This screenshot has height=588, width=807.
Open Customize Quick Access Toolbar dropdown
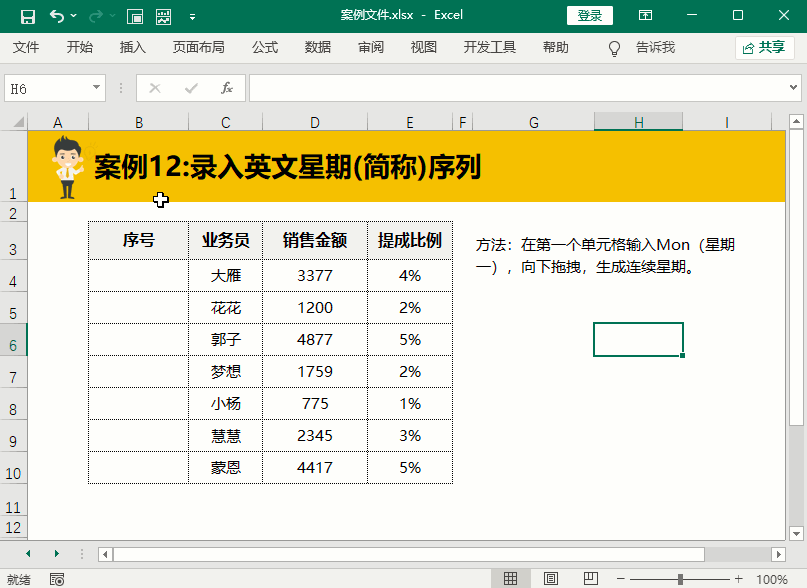(192, 17)
